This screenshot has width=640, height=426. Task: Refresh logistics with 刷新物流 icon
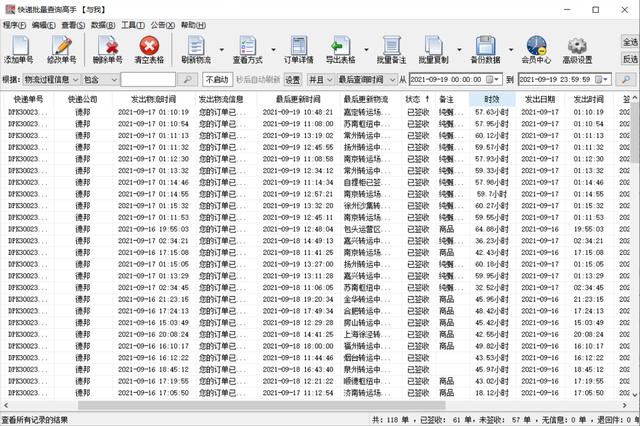point(196,49)
